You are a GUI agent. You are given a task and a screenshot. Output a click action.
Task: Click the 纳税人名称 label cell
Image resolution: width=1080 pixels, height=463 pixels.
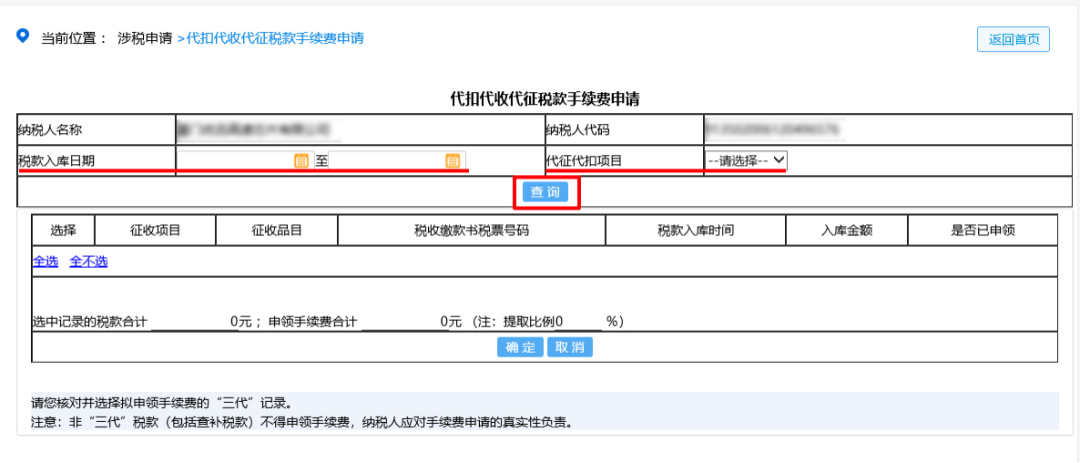click(x=96, y=130)
